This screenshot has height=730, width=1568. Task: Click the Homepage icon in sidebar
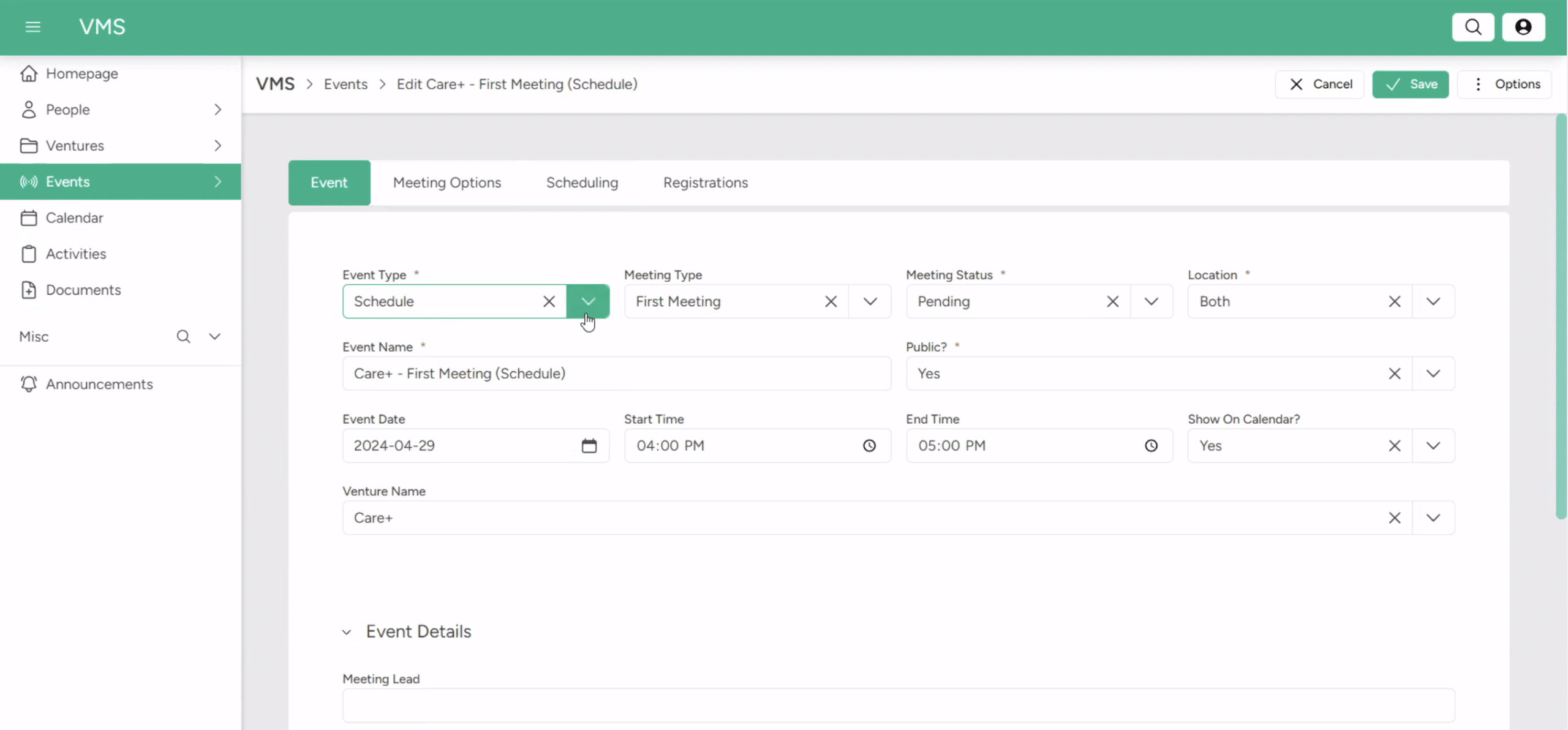point(29,73)
